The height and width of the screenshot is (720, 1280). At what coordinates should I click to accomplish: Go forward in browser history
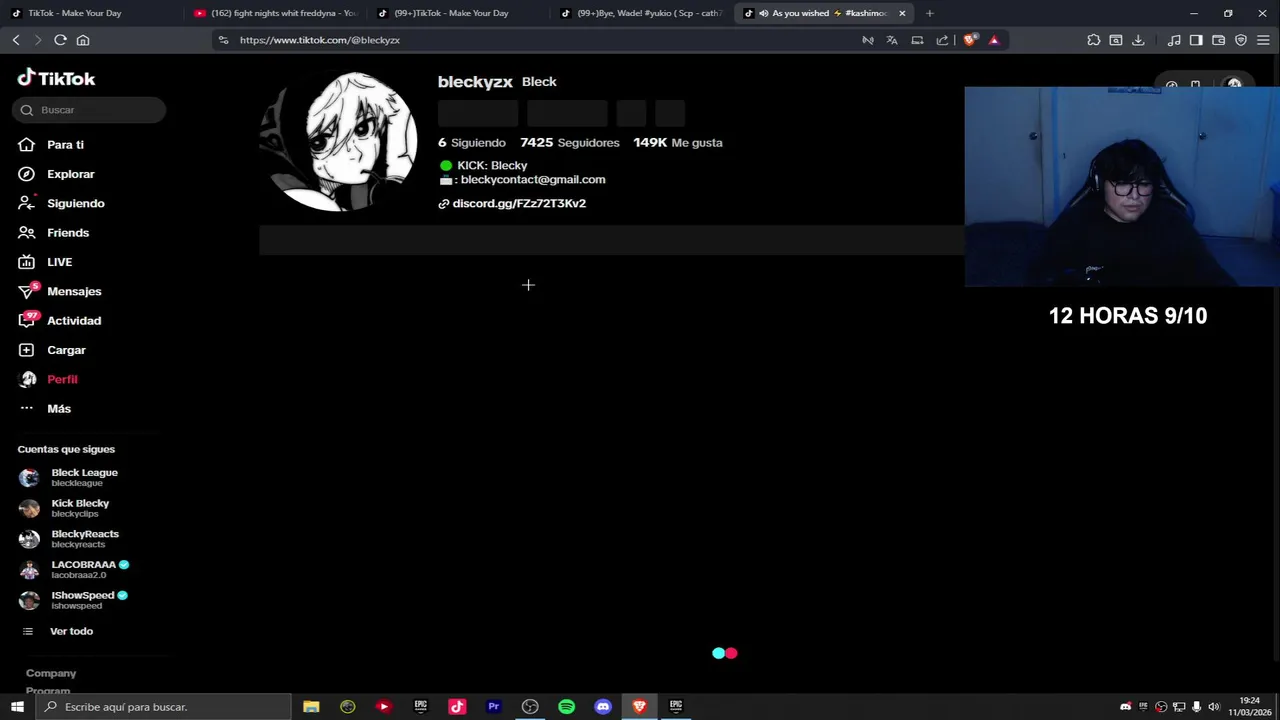38,40
